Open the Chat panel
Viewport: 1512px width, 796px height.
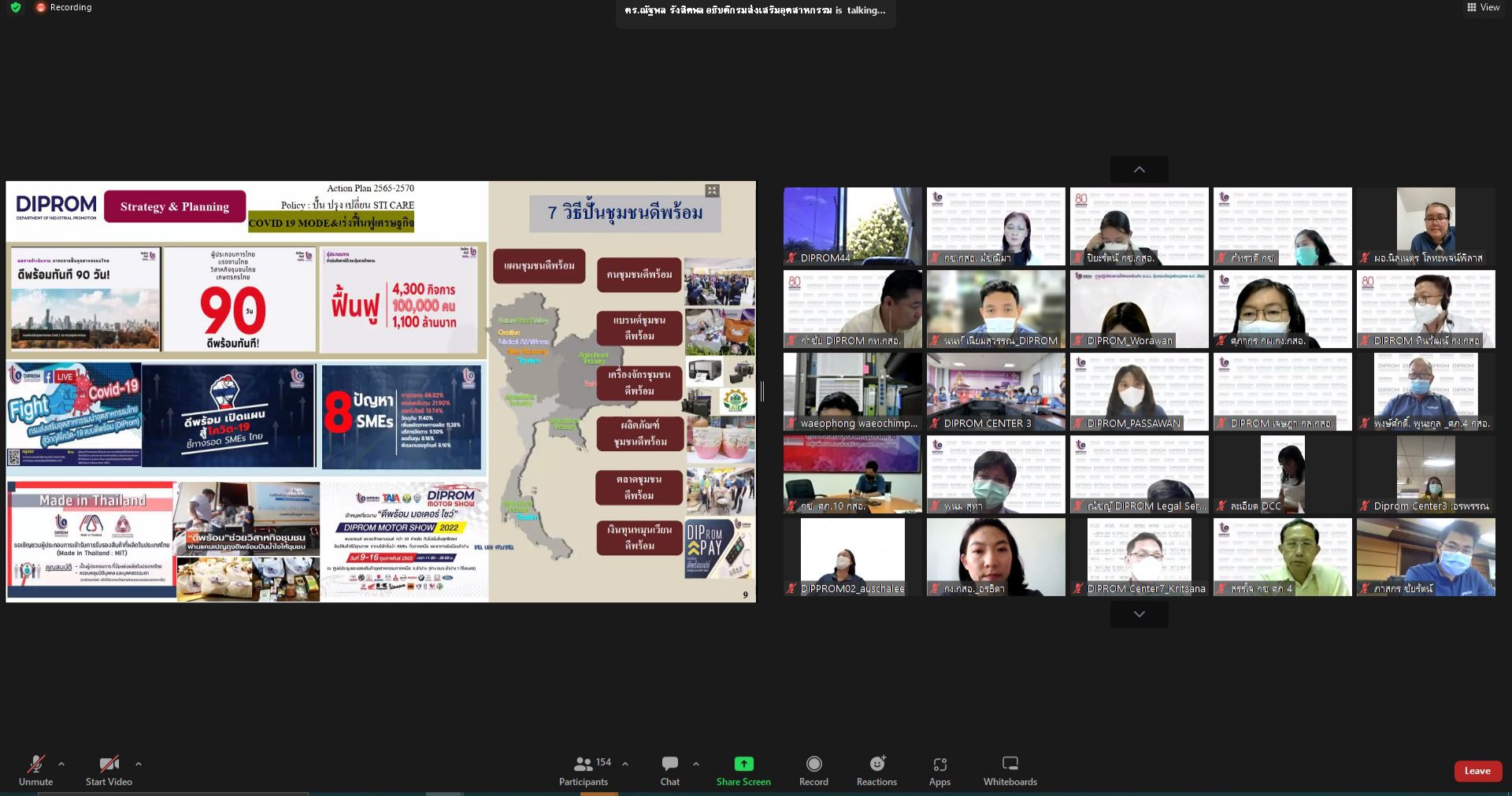pyautogui.click(x=670, y=771)
